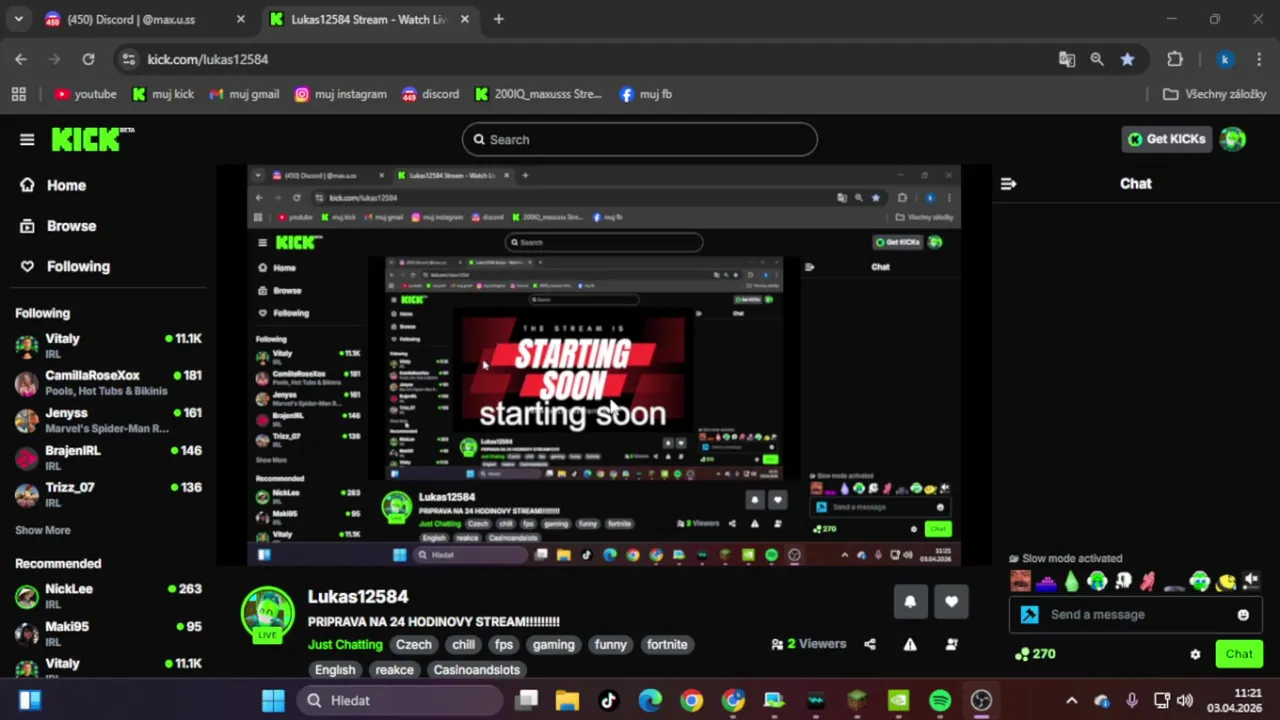Open Vitaly channel under Following
Viewport: 1280px width, 720px height.
pos(108,345)
